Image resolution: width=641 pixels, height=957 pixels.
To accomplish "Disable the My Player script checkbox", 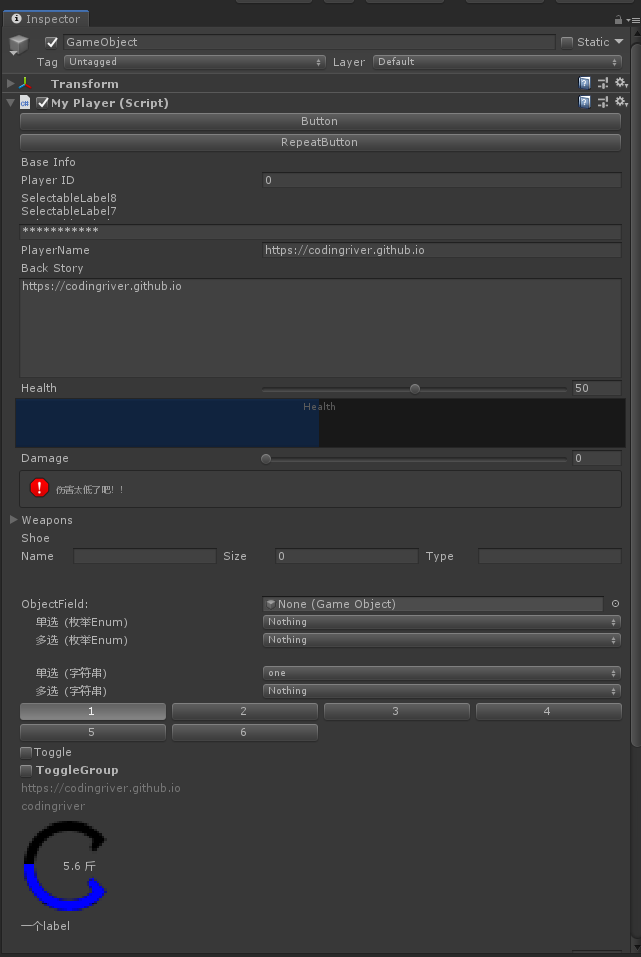I will pyautogui.click(x=42, y=103).
